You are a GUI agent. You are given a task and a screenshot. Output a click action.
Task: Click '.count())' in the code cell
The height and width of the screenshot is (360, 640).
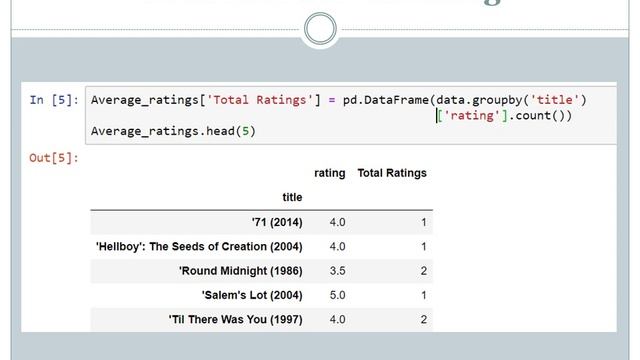pos(540,116)
